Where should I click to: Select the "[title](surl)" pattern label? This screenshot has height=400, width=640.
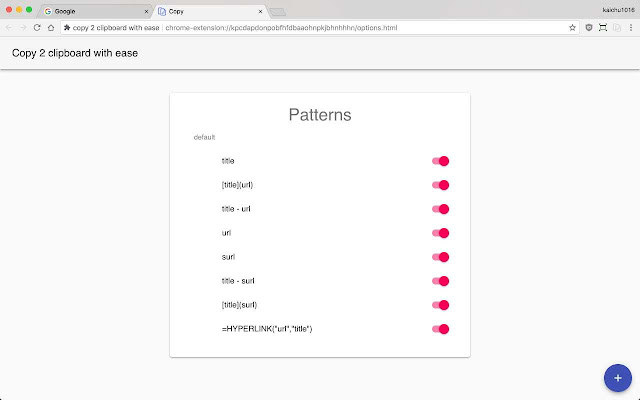[239, 305]
